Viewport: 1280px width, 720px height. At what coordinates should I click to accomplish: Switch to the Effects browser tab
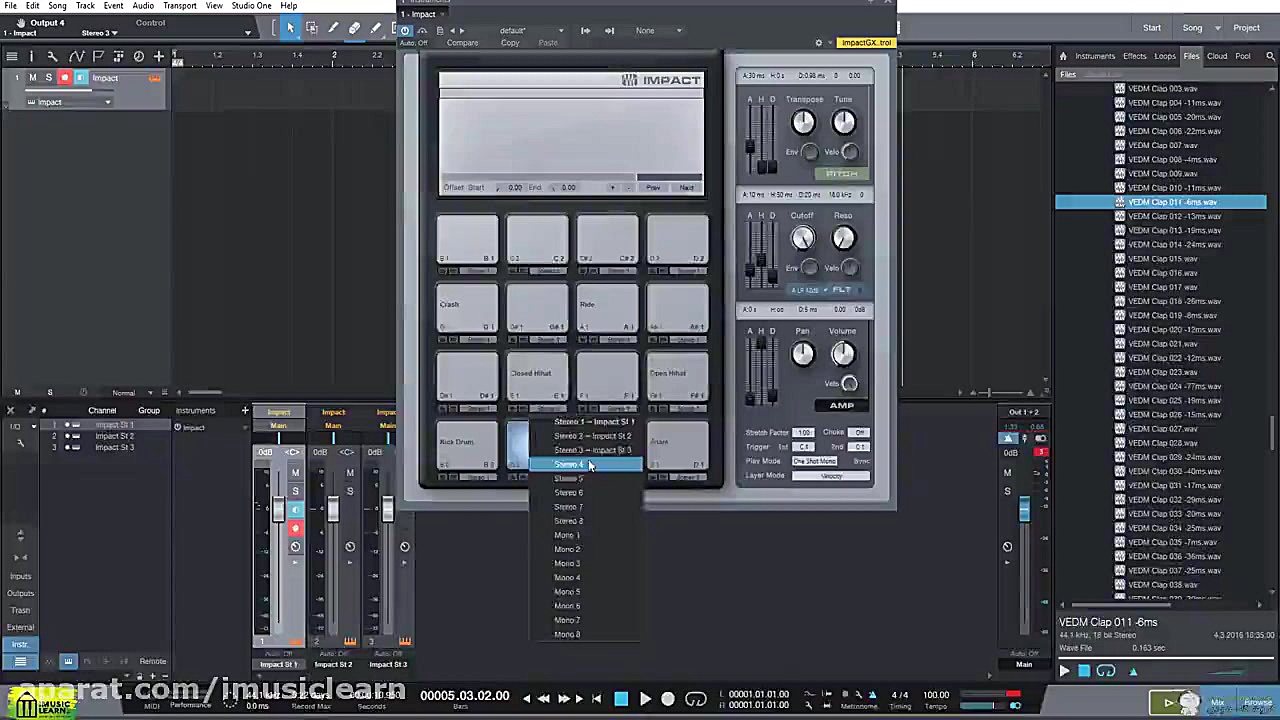pos(1134,56)
